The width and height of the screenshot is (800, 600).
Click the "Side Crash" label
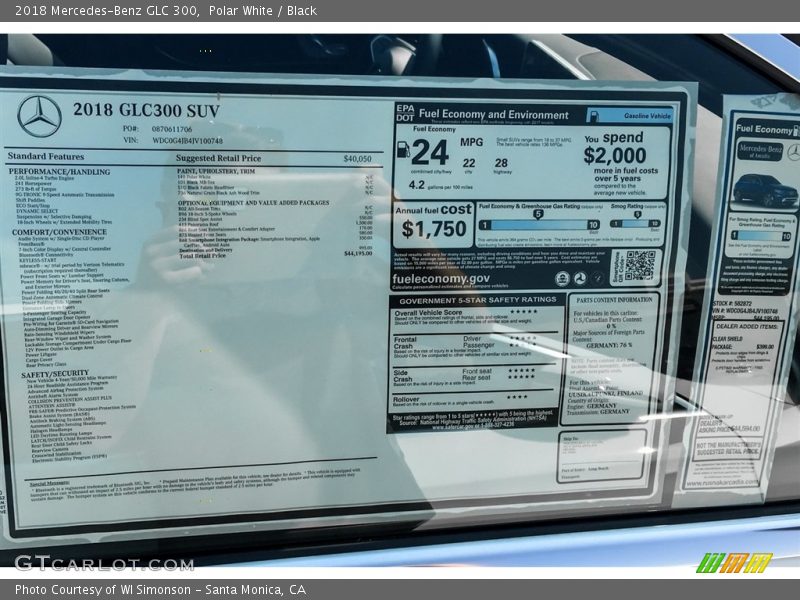(403, 376)
